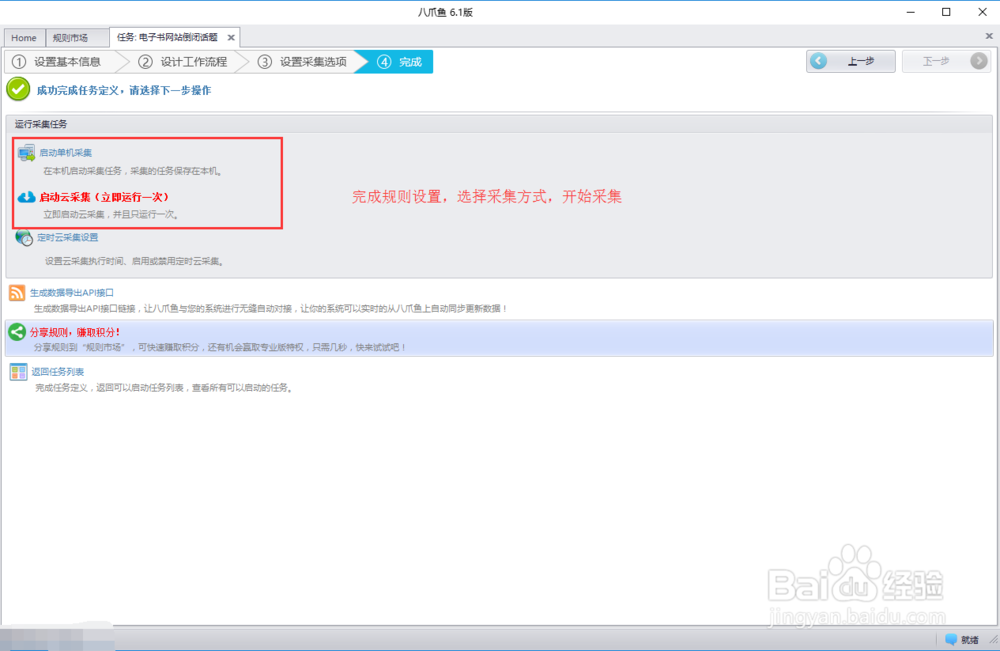Open 生成数据导出API接口 link
1000x651 pixels.
[x=72, y=293]
